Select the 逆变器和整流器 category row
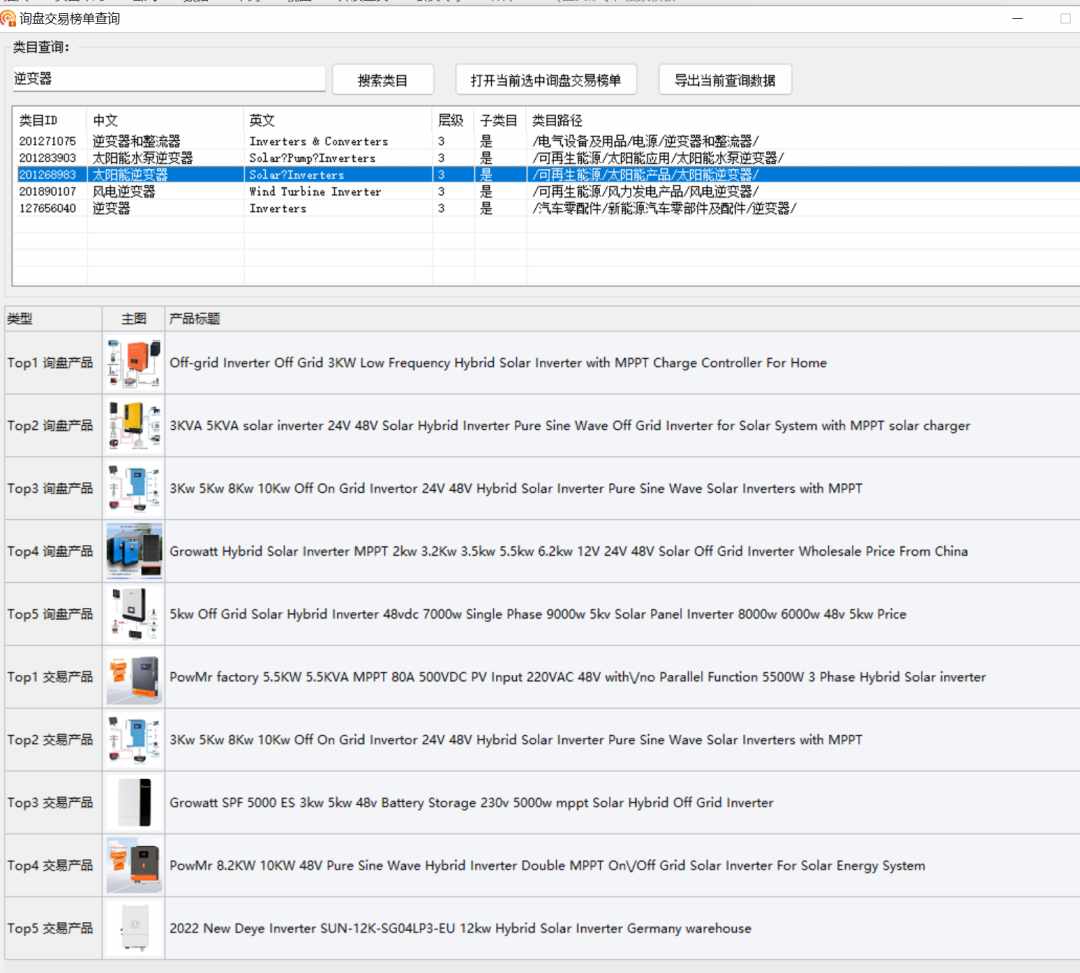 [x=137, y=141]
